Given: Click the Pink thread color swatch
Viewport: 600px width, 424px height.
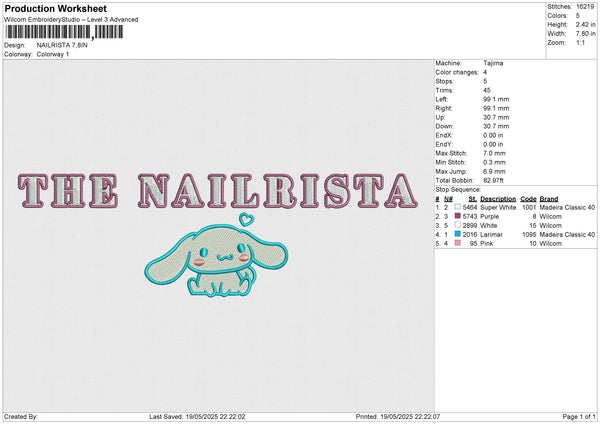Looking at the screenshot, I should point(458,243).
